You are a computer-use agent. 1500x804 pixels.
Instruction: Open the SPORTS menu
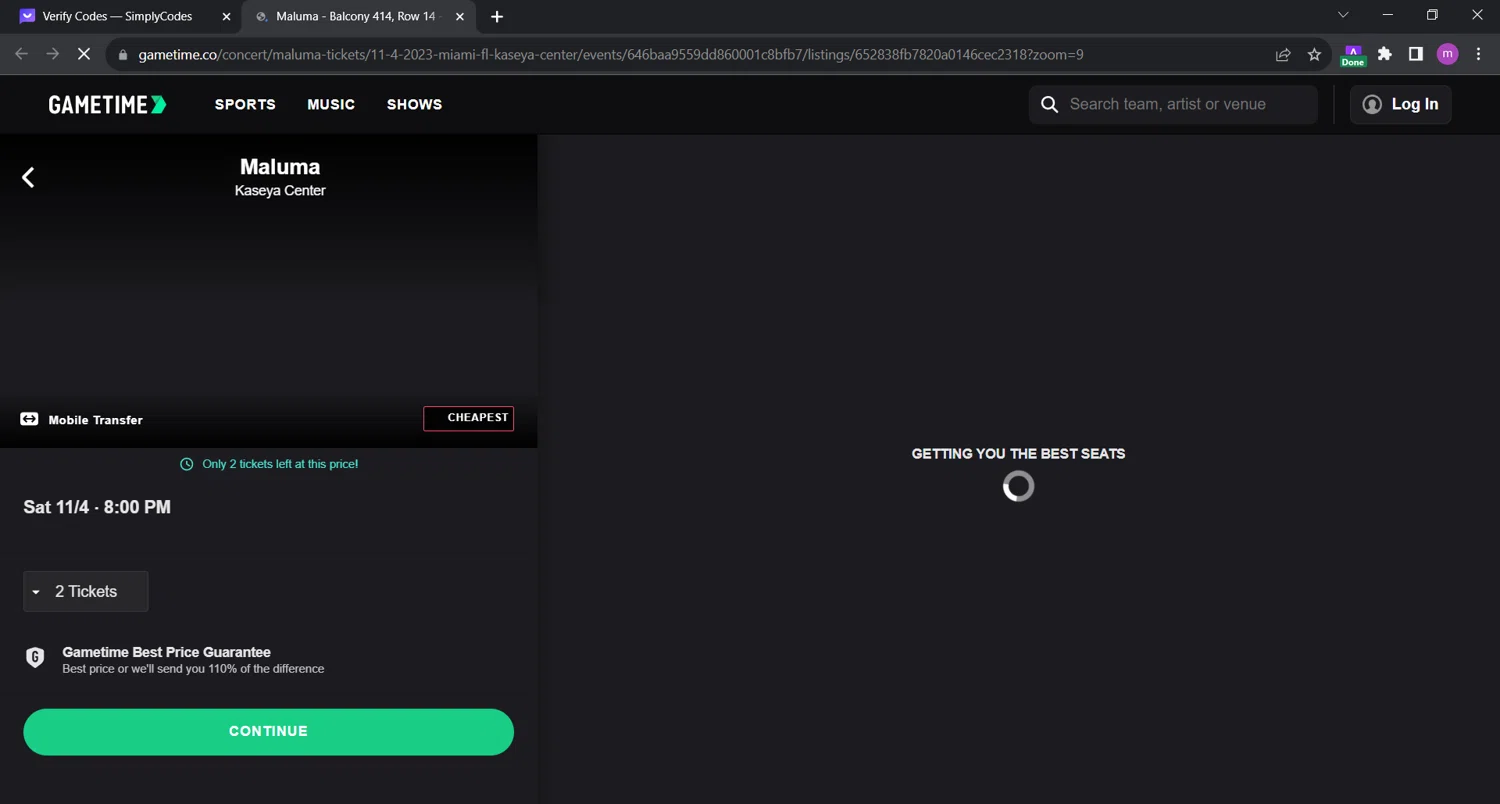pos(245,104)
